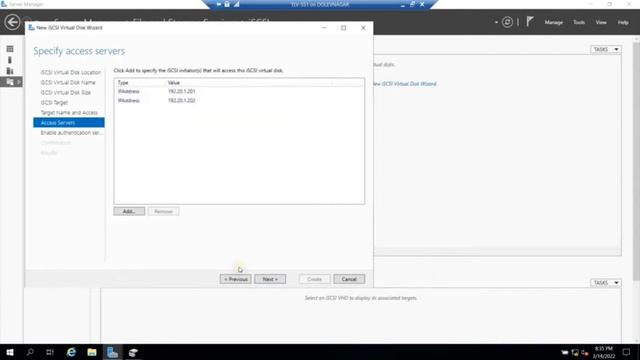
Task: Open the Help menu
Action: click(x=623, y=22)
